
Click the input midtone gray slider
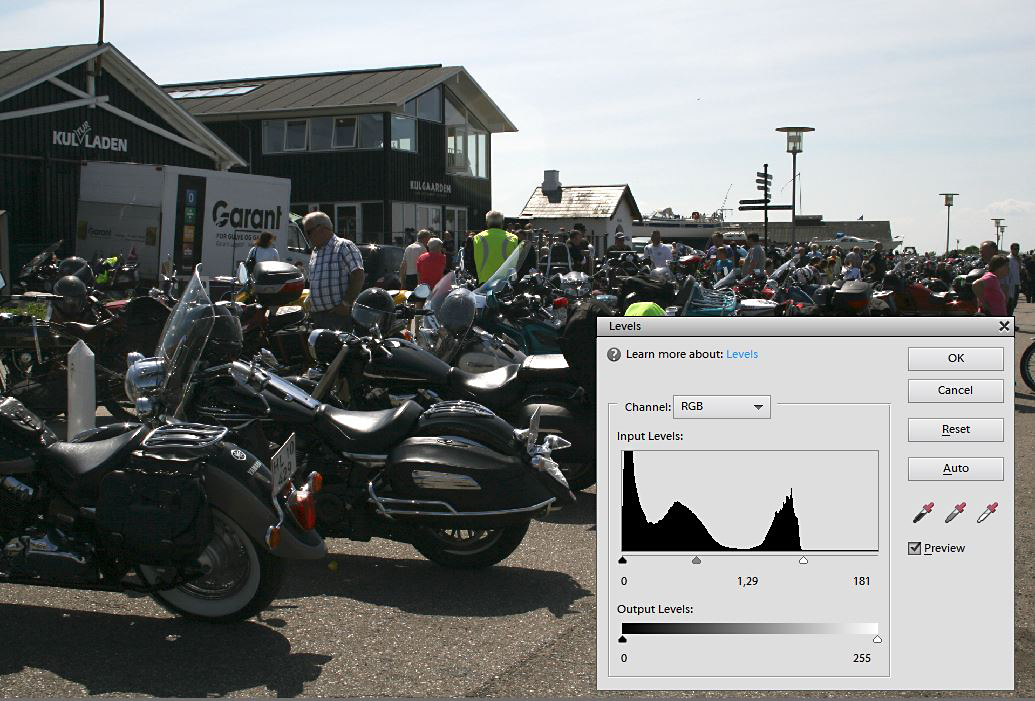(696, 561)
